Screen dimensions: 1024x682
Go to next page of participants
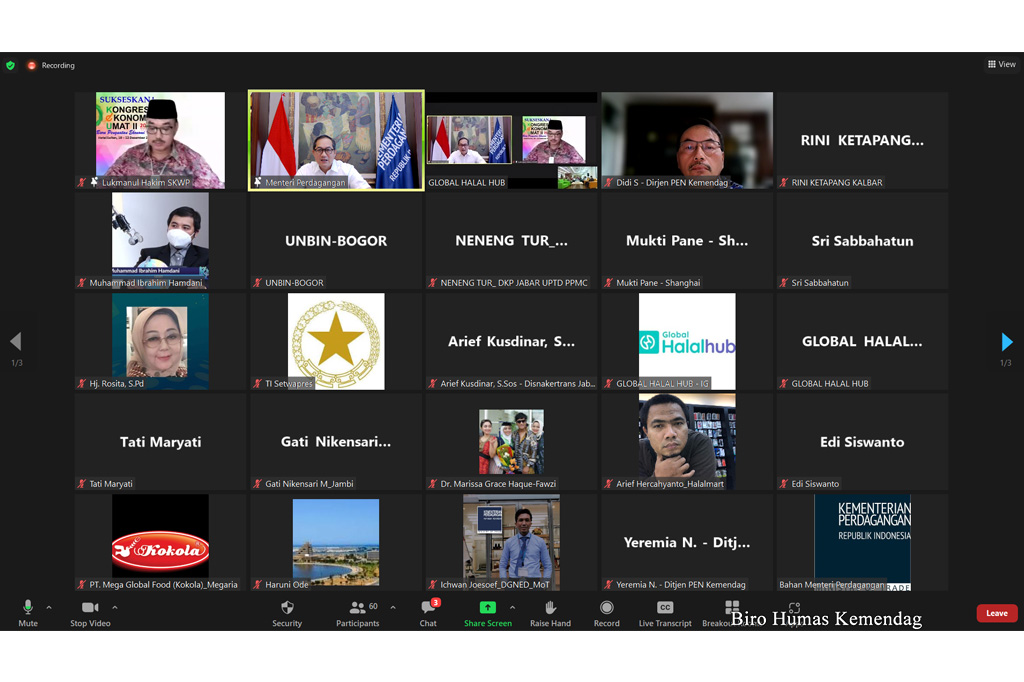pos(1006,343)
